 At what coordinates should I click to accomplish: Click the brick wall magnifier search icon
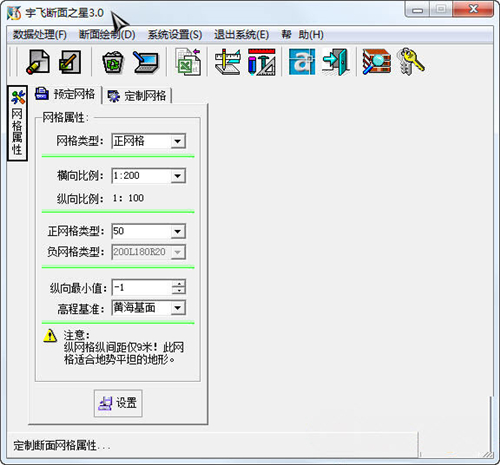click(x=377, y=62)
